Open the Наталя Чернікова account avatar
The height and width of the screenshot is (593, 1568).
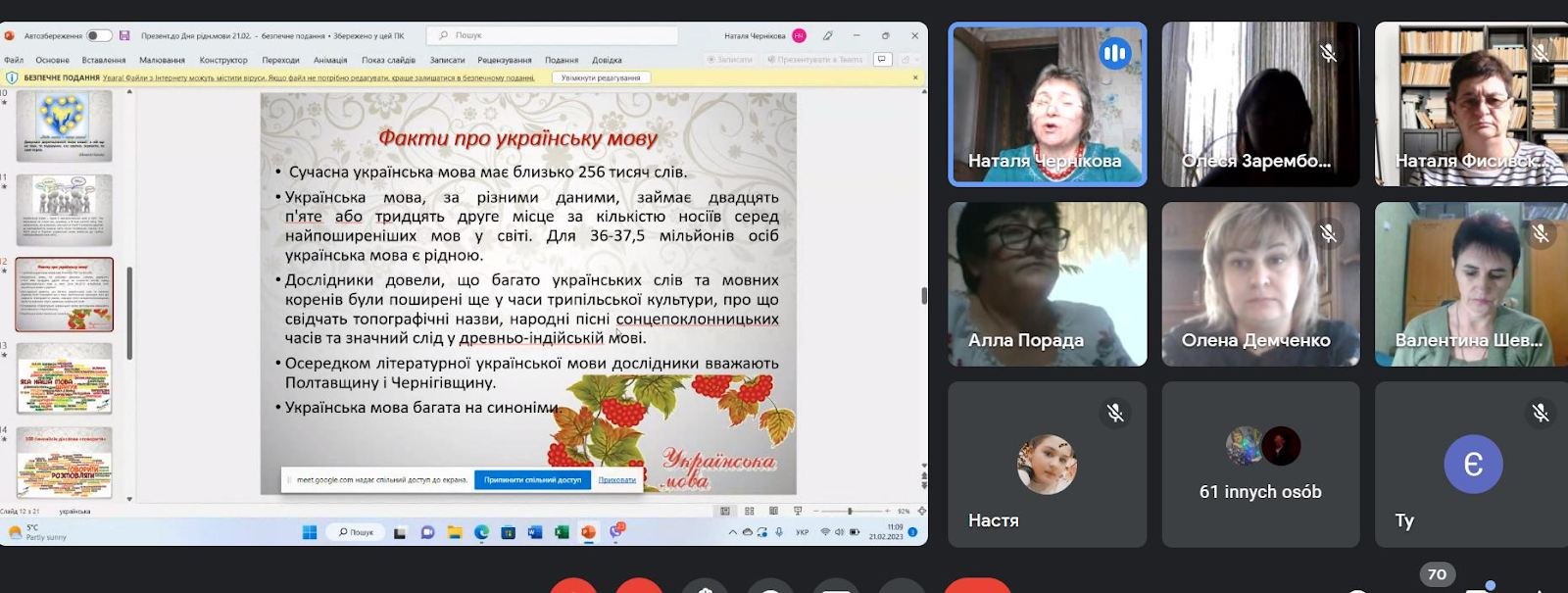tap(800, 35)
